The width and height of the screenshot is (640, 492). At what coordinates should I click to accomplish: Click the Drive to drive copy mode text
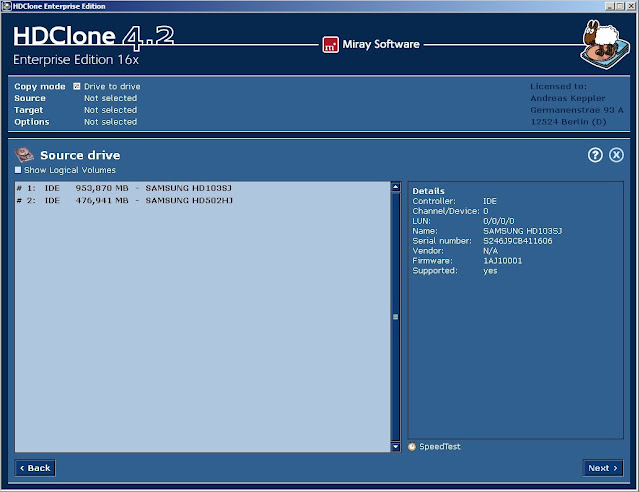(x=112, y=87)
